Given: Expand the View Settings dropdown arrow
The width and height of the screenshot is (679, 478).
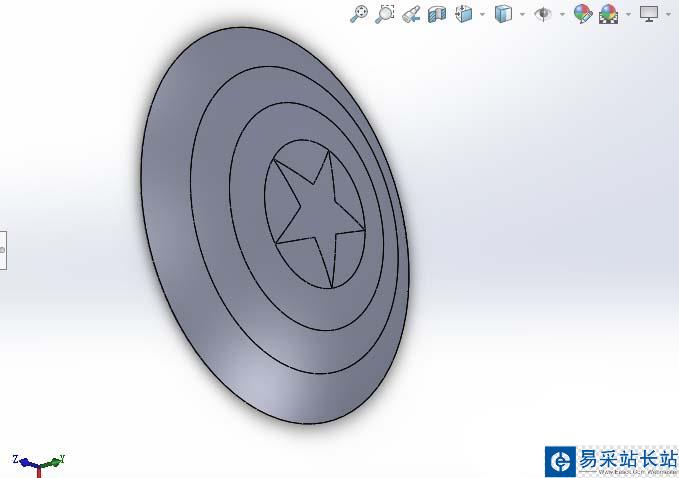Looking at the screenshot, I should pos(668,14).
